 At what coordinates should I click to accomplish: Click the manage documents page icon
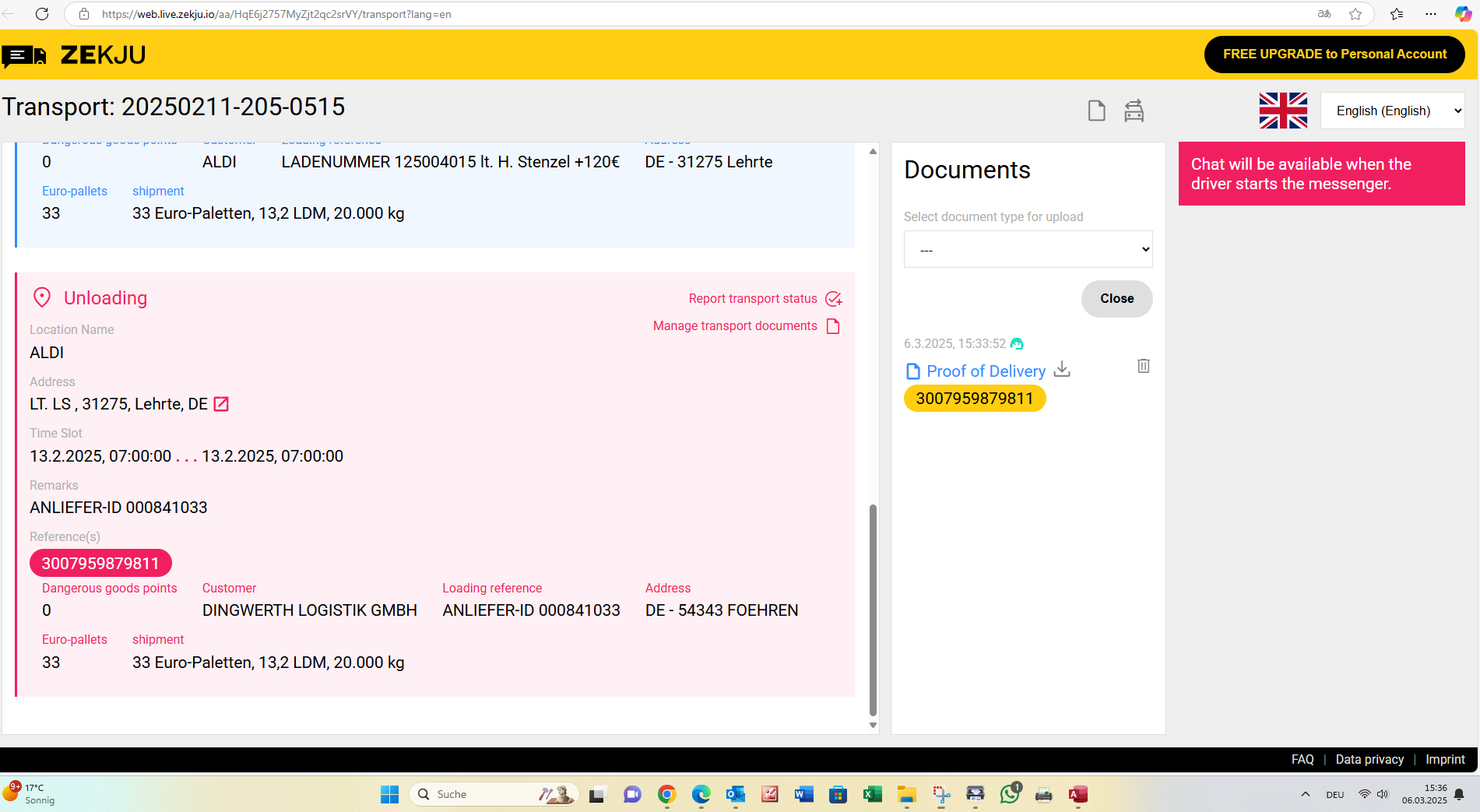click(x=833, y=326)
